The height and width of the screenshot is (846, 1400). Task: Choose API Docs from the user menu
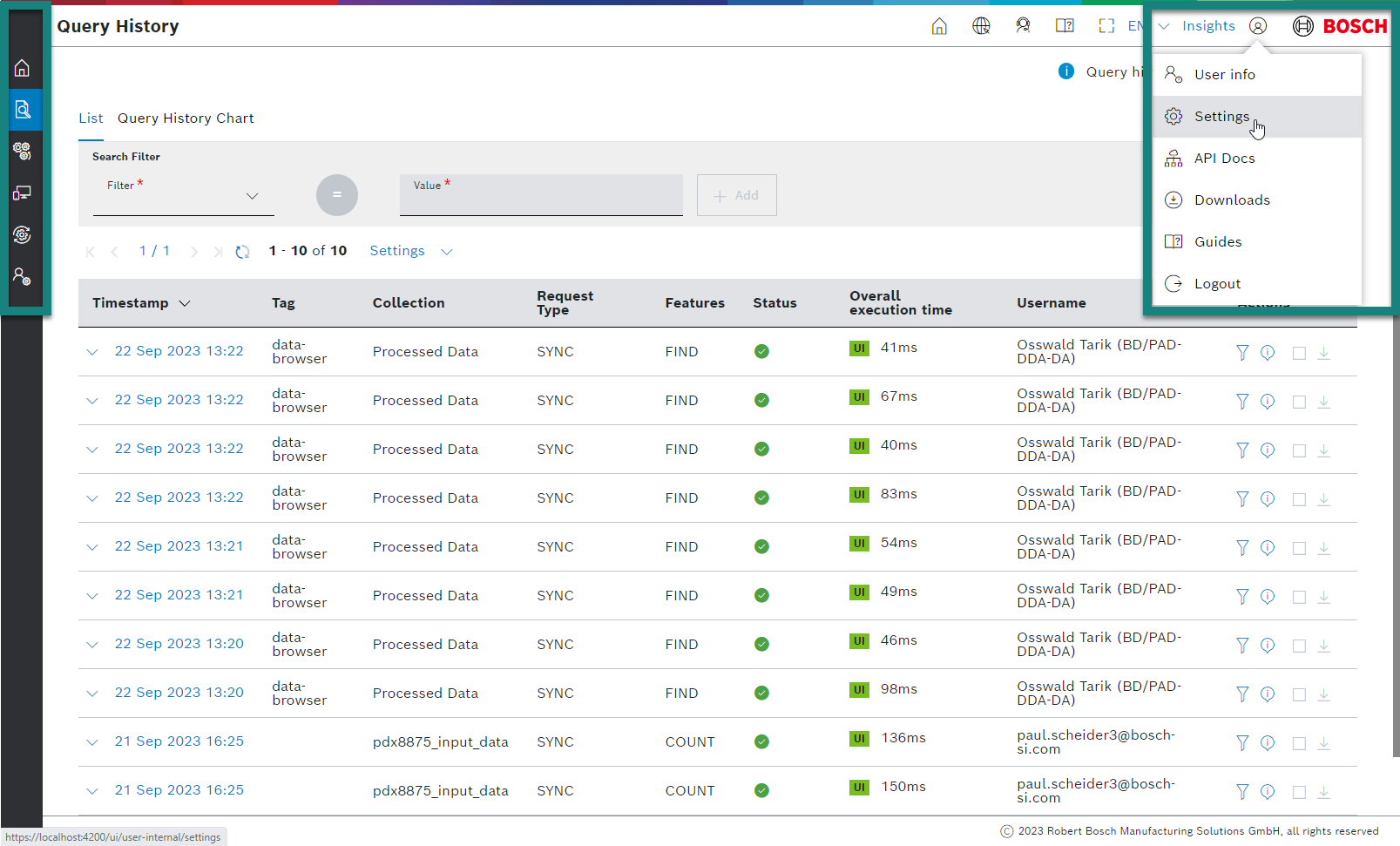pyautogui.click(x=1224, y=159)
